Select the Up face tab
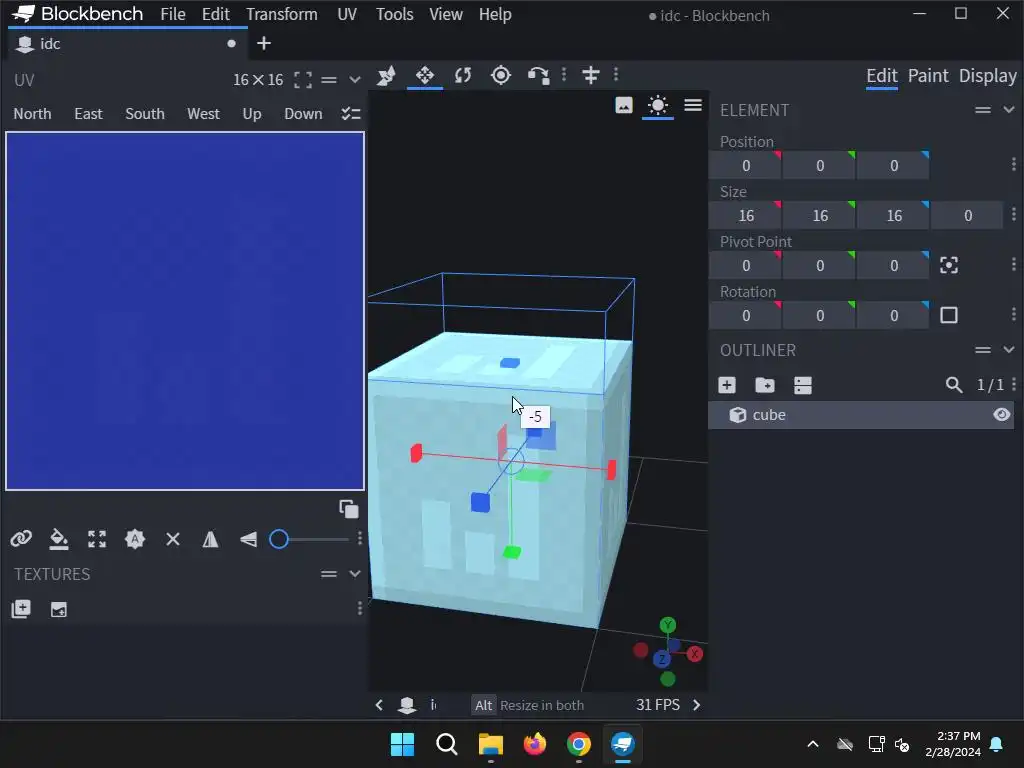This screenshot has height=768, width=1024. tap(252, 114)
